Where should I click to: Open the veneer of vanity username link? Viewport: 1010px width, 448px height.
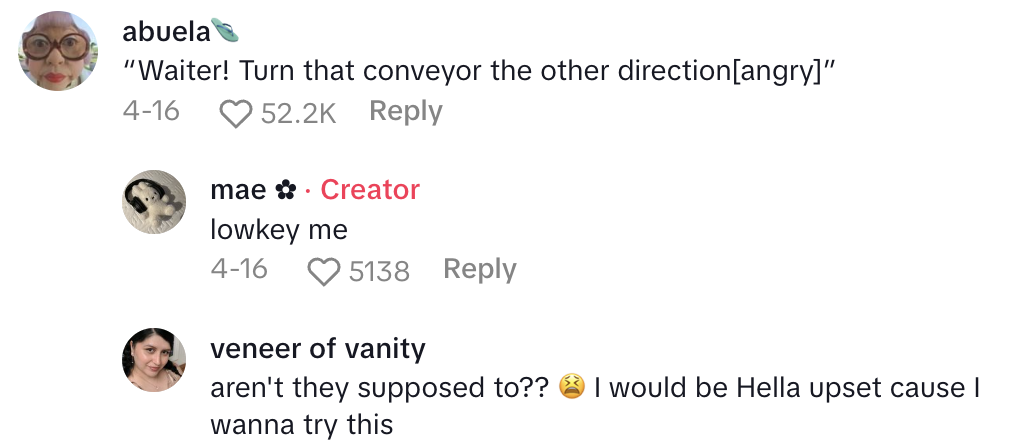pyautogui.click(x=318, y=348)
